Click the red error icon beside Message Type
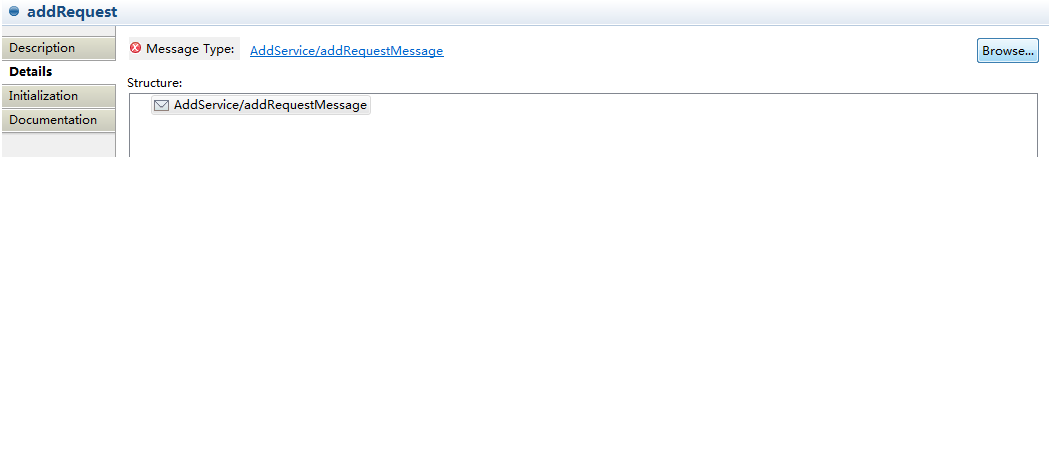Screen dimensions: 1049x460 pyautogui.click(x=136, y=48)
